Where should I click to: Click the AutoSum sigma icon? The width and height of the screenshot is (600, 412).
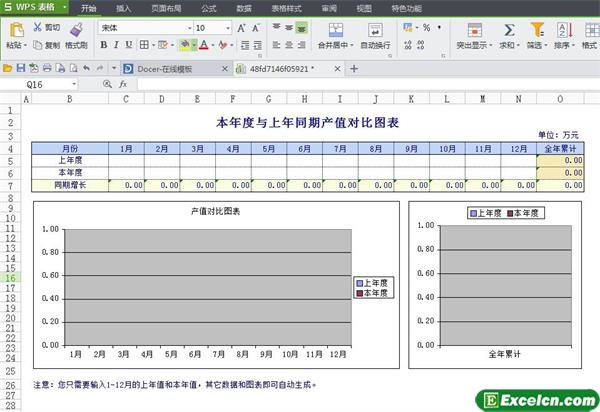click(x=509, y=29)
